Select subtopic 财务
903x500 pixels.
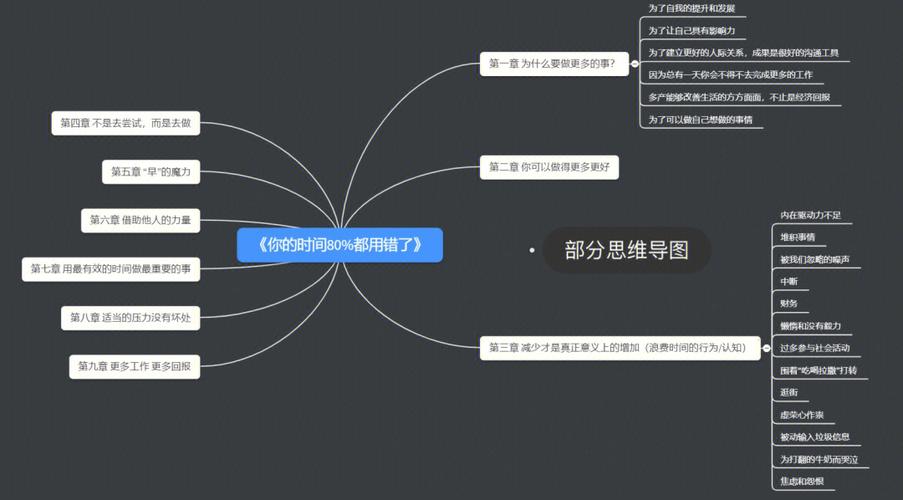tap(789, 303)
